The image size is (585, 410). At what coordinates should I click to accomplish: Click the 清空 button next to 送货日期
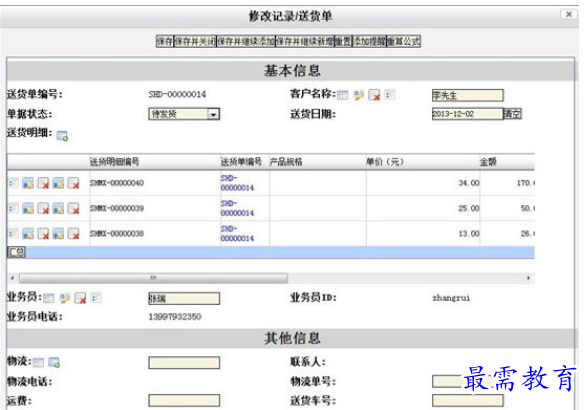[513, 114]
